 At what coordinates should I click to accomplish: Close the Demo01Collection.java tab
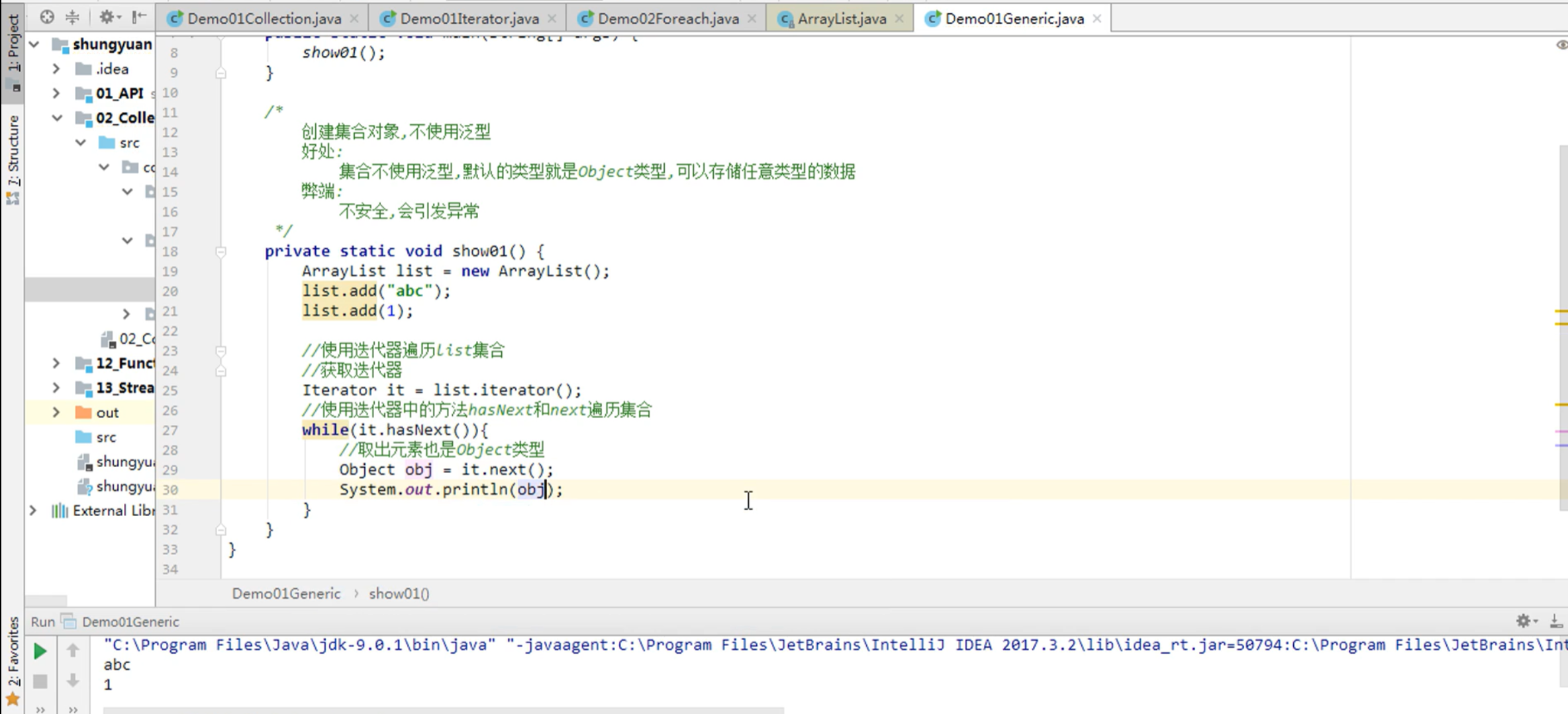tap(354, 19)
